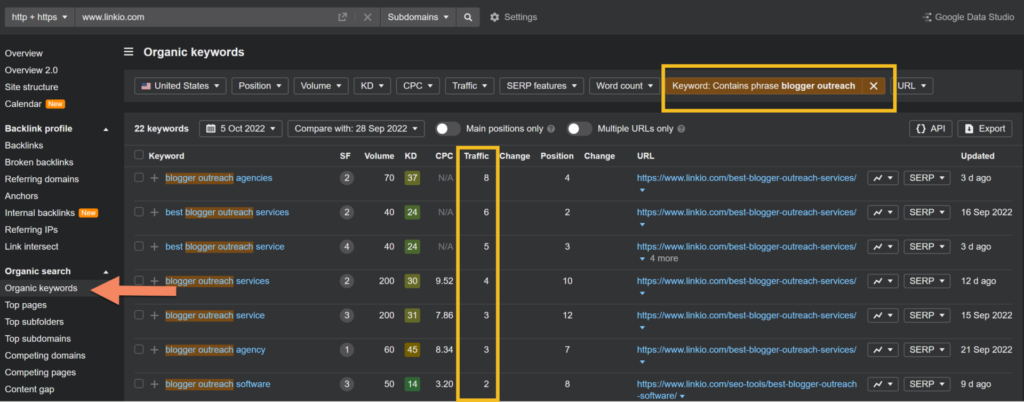Check the blogger outreach software row checkbox
Viewport: 1024px width, 402px height.
(x=138, y=384)
